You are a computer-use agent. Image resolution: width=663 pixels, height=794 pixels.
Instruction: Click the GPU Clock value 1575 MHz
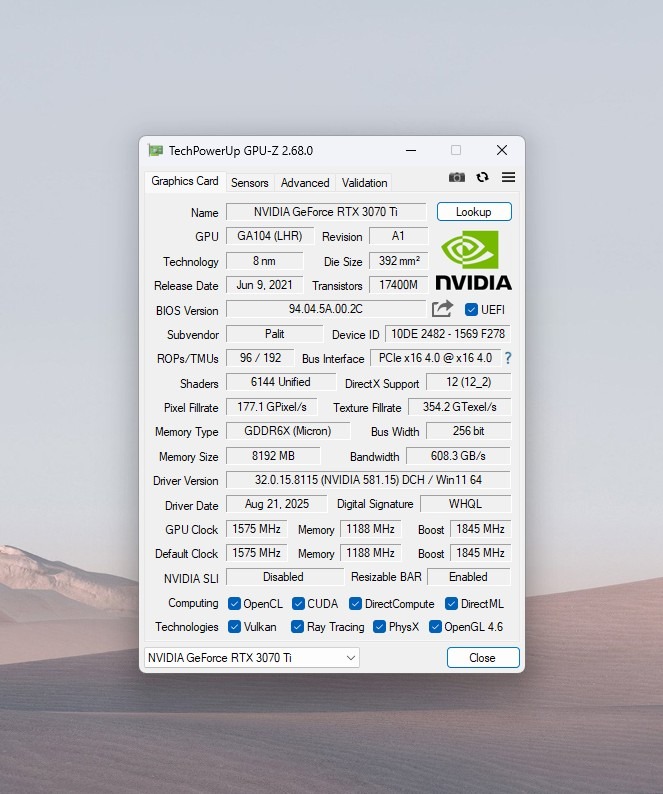pos(256,529)
